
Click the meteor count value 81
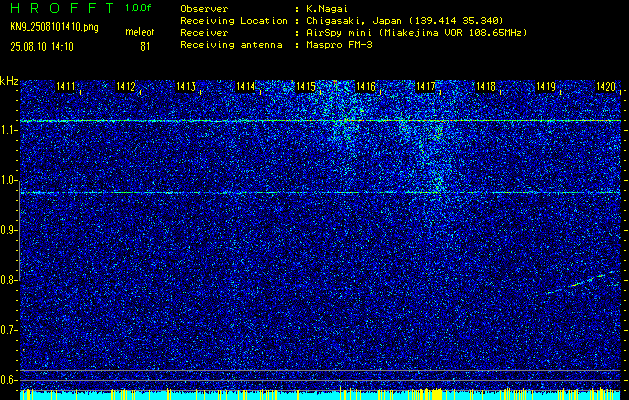click(145, 47)
